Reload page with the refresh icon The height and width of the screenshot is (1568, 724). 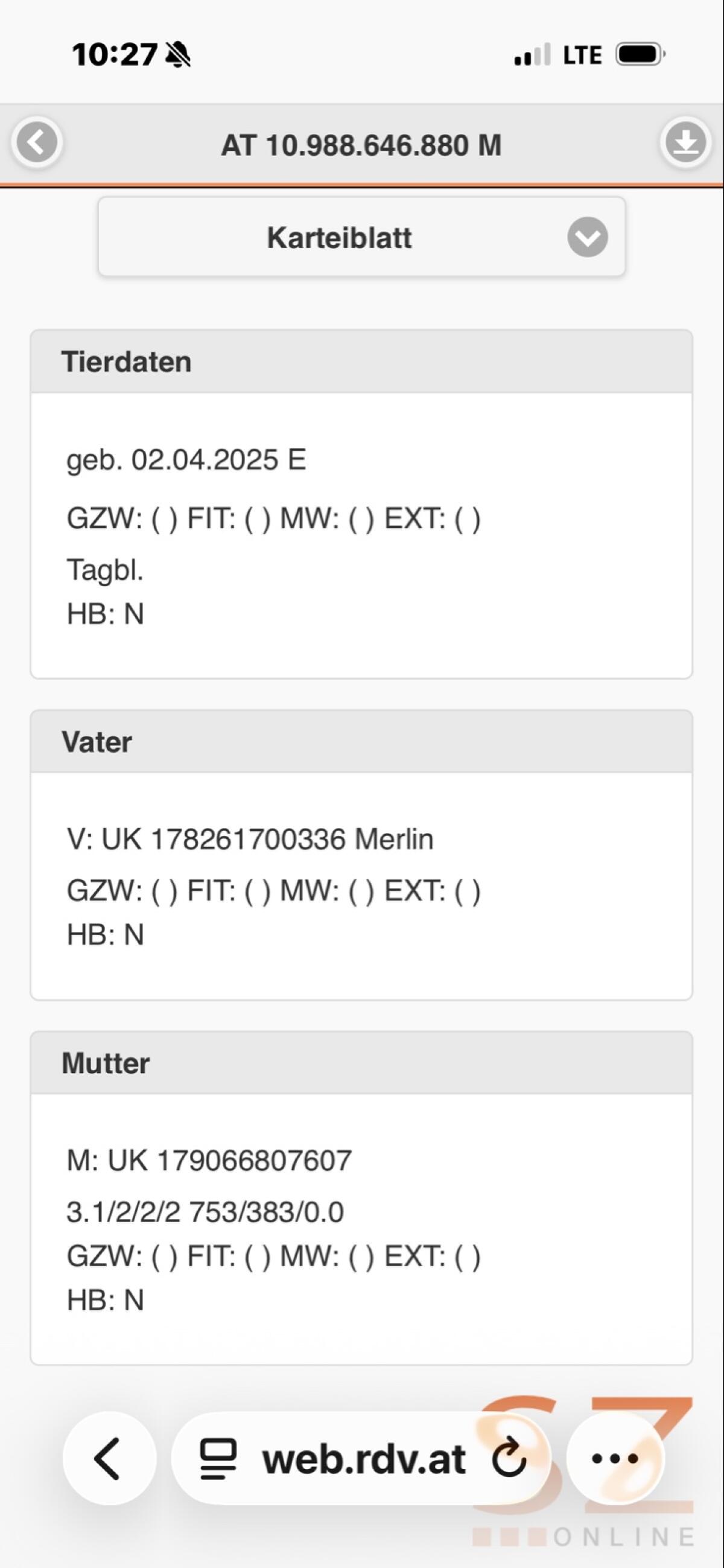pyautogui.click(x=509, y=1457)
